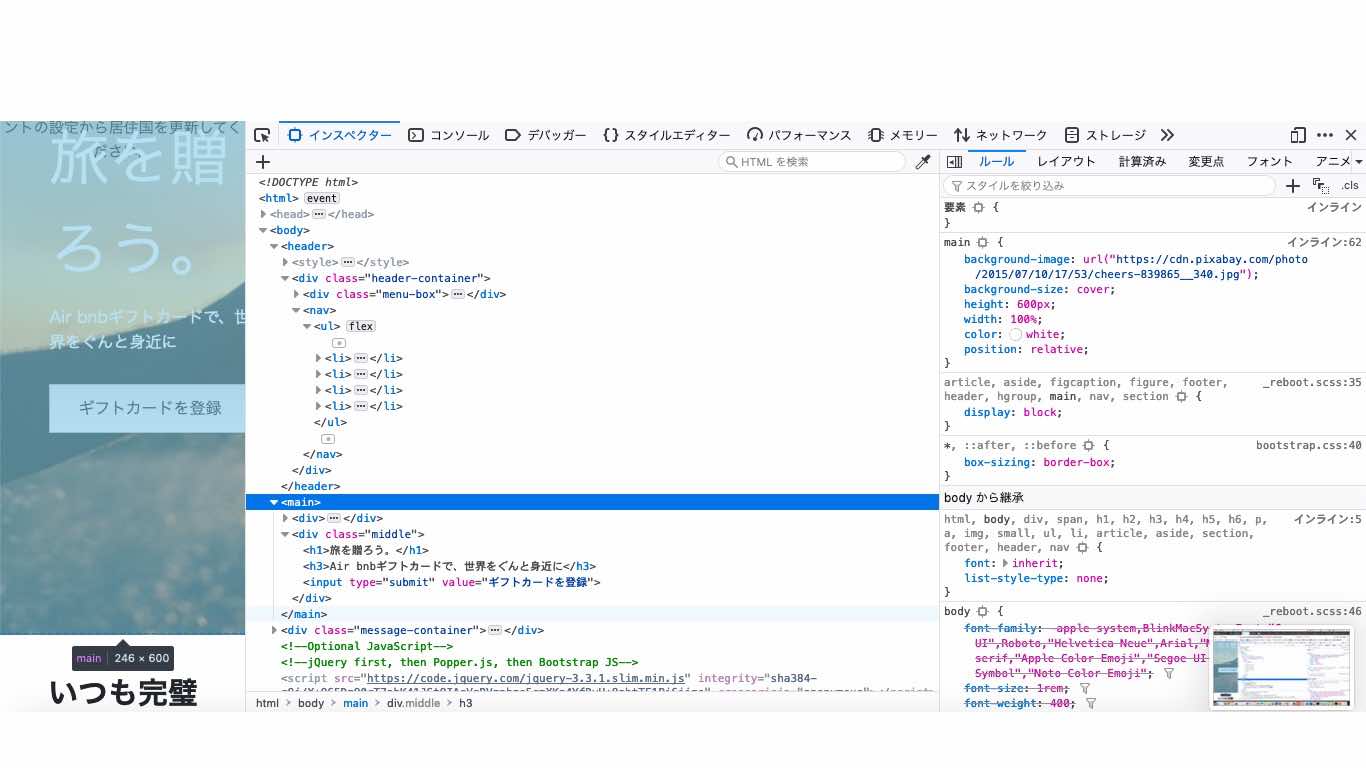The height and width of the screenshot is (768, 1366).
Task: Select div.middle in the breadcrumb bar
Action: (x=413, y=703)
